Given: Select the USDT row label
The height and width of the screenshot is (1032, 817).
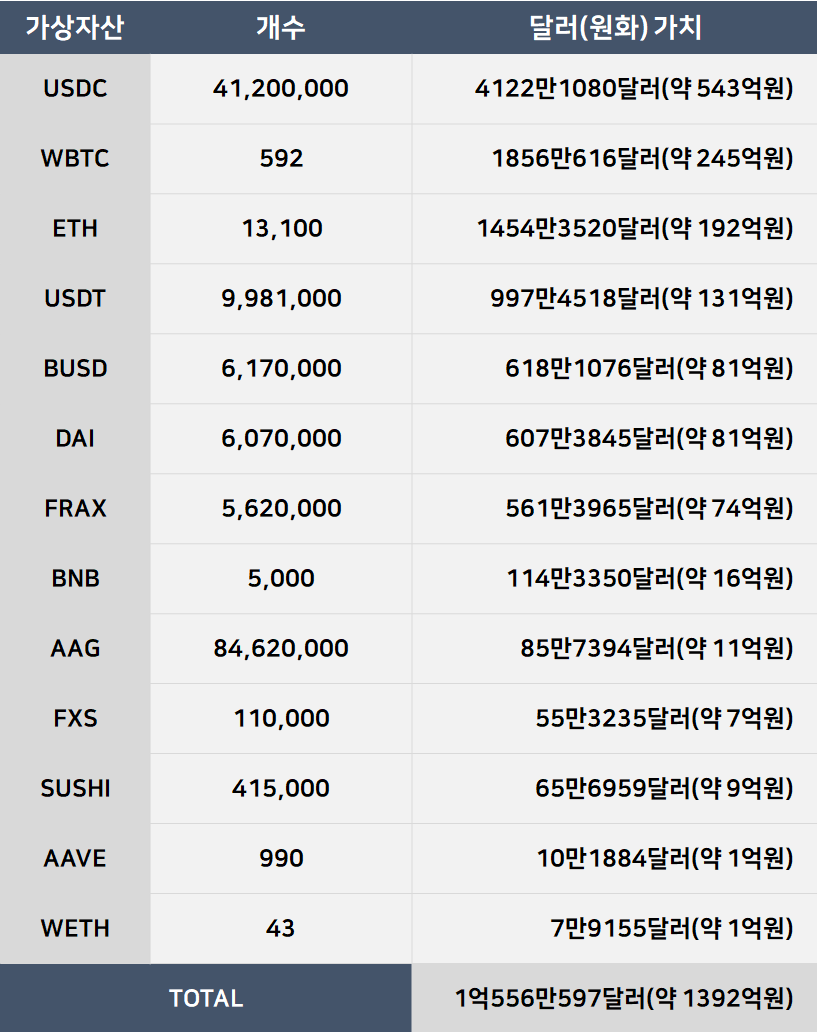Looking at the screenshot, I should pyautogui.click(x=75, y=299).
